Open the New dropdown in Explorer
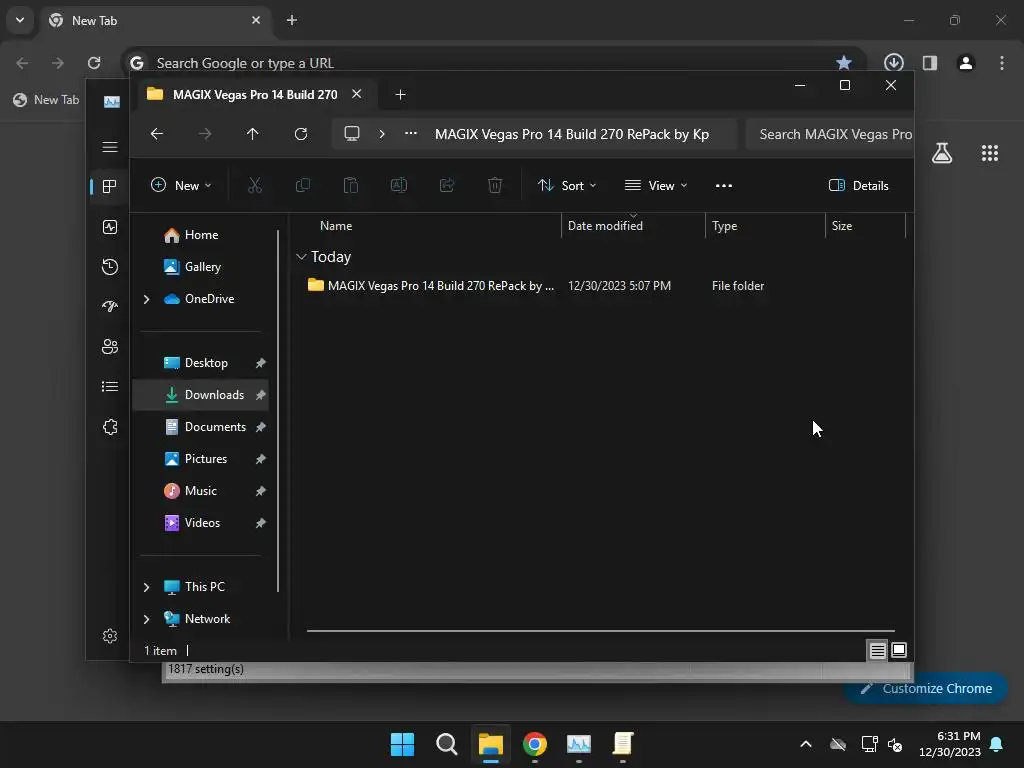The height and width of the screenshot is (768, 1024). pyautogui.click(x=181, y=185)
